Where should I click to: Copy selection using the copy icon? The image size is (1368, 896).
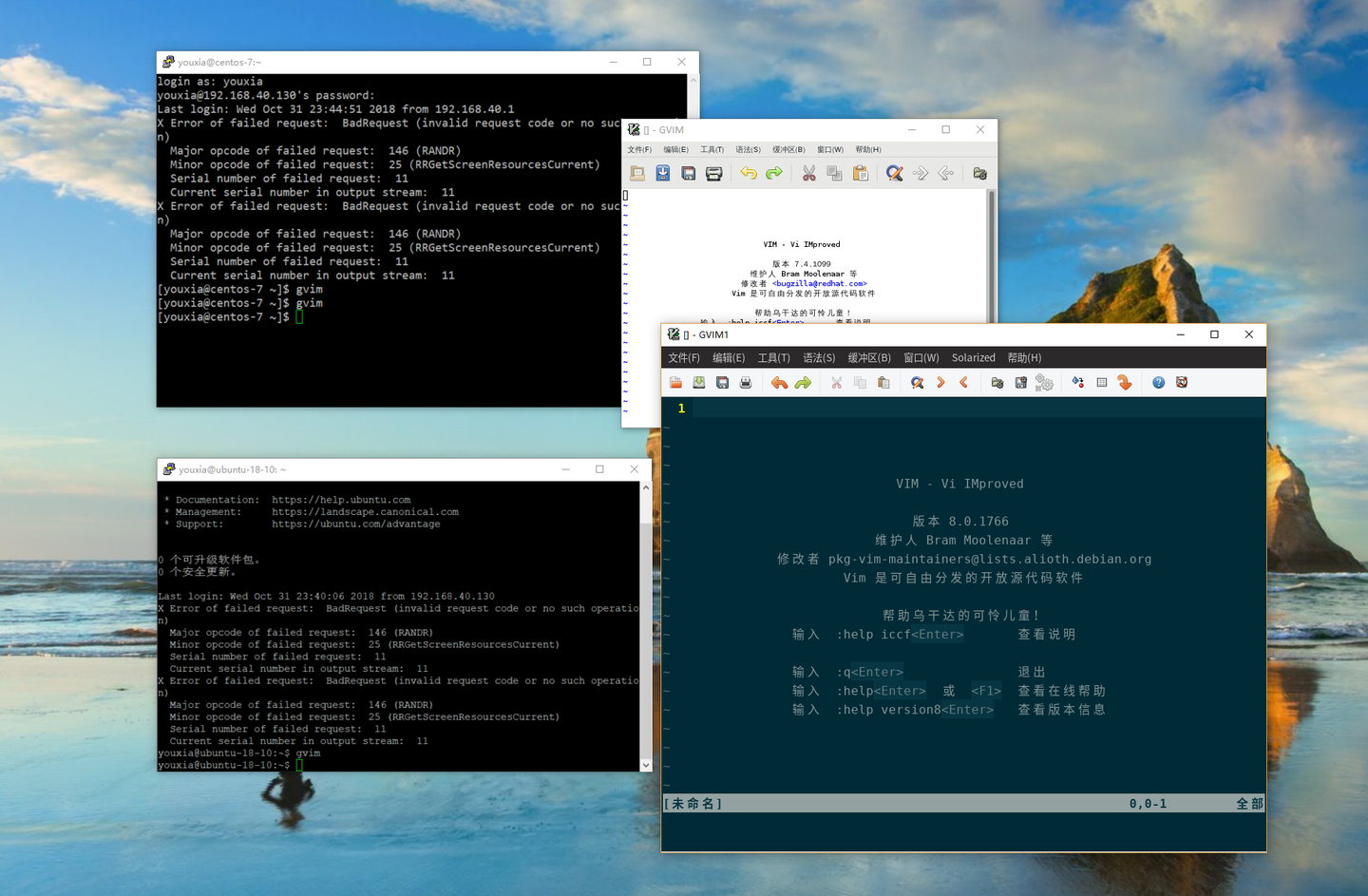click(860, 382)
